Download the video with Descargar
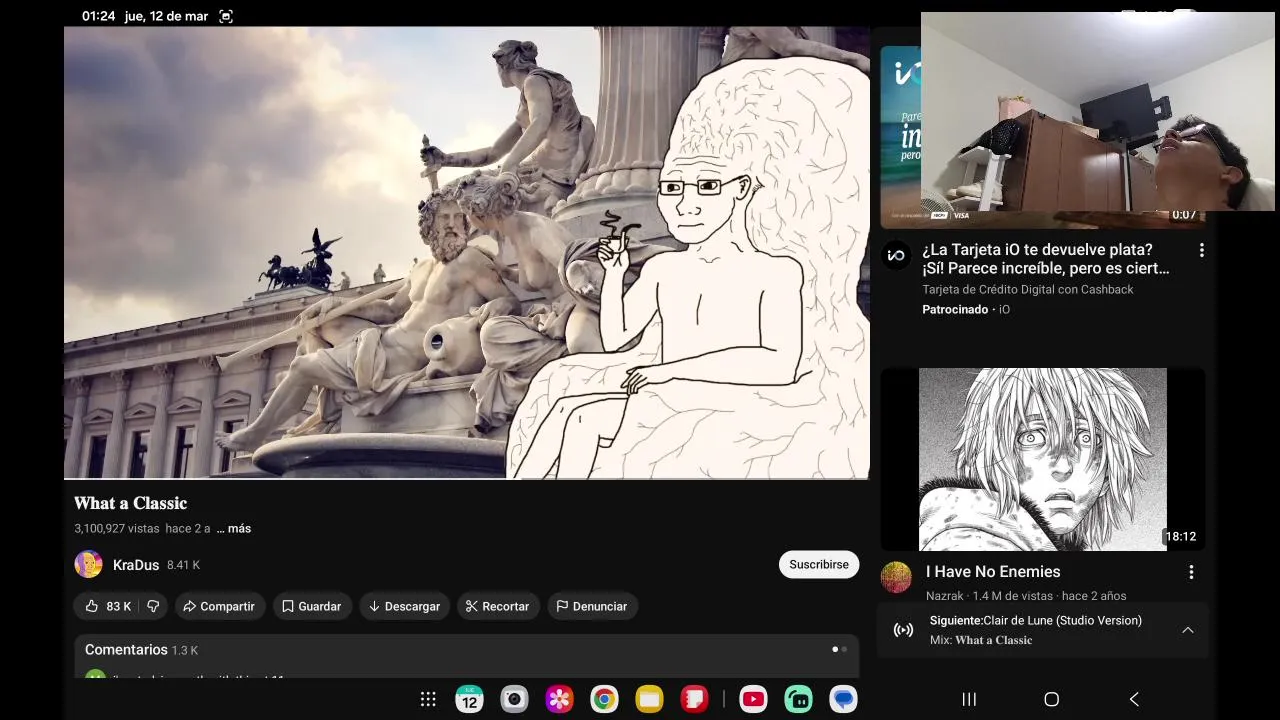Image resolution: width=1280 pixels, height=720 pixels. coord(405,606)
